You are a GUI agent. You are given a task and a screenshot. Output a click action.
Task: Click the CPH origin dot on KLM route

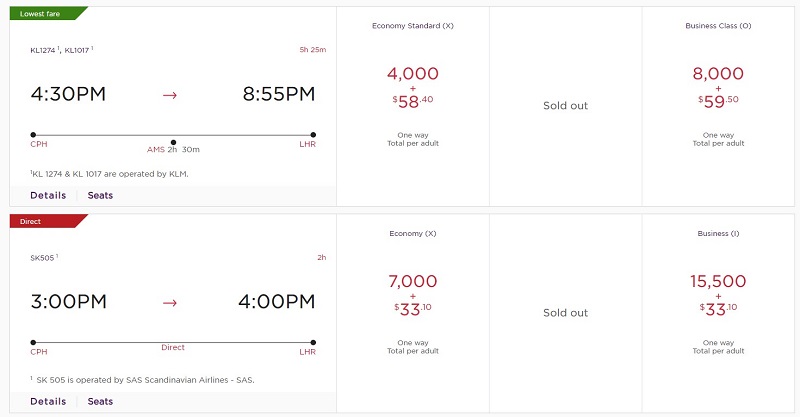(x=33, y=135)
